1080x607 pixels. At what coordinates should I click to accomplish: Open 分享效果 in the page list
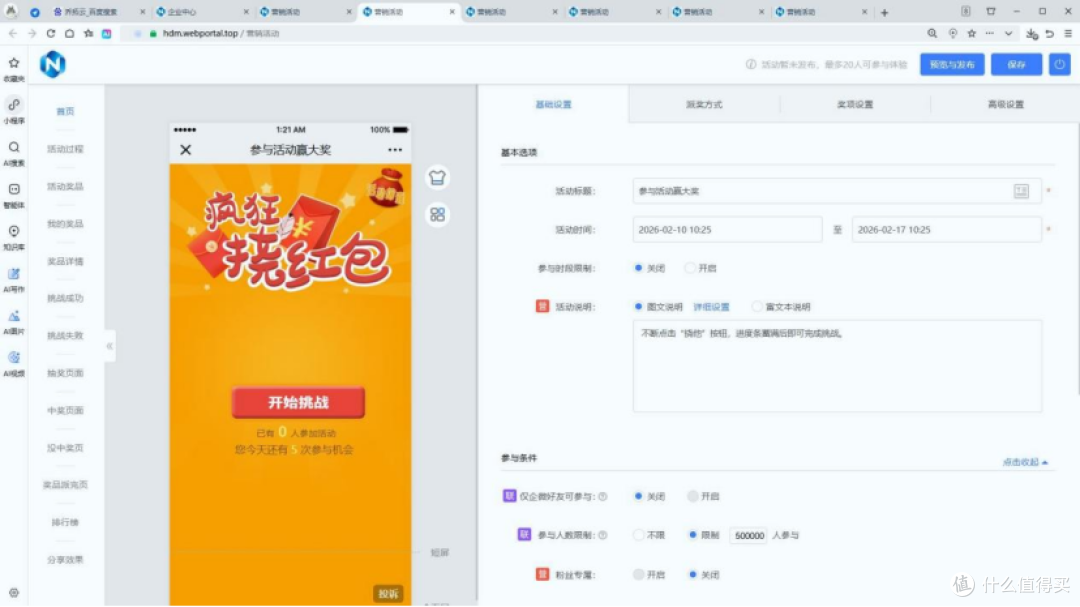pyautogui.click(x=65, y=560)
